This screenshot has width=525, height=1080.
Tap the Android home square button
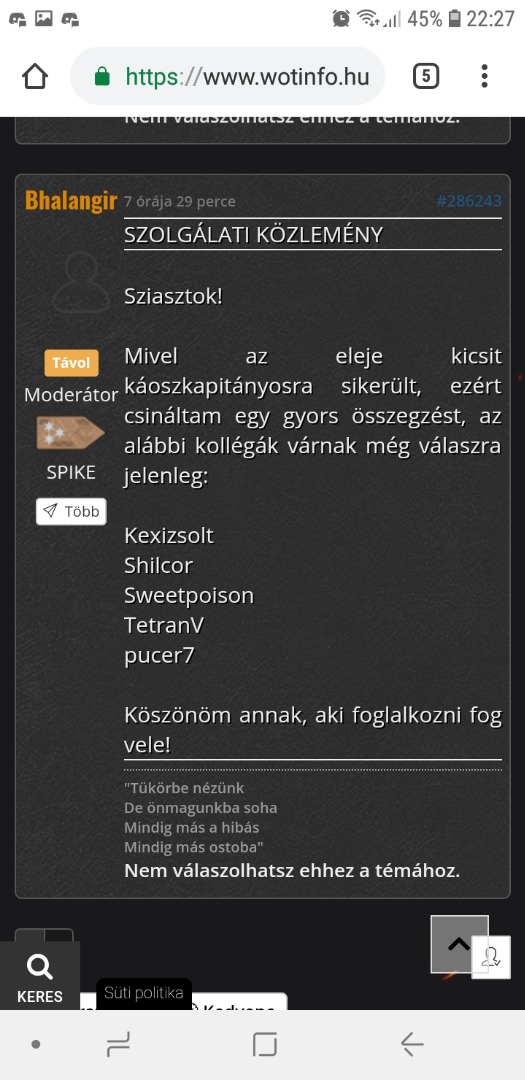pyautogui.click(x=265, y=1045)
